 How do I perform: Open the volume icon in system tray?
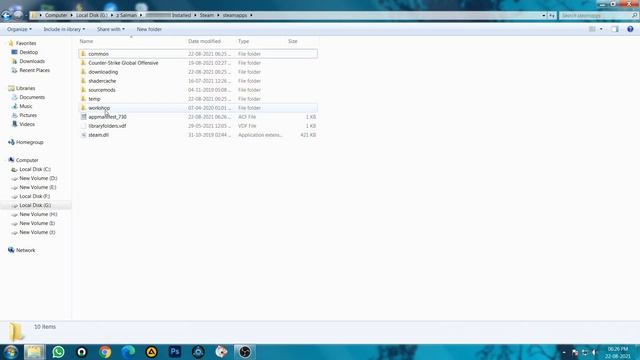[594, 352]
